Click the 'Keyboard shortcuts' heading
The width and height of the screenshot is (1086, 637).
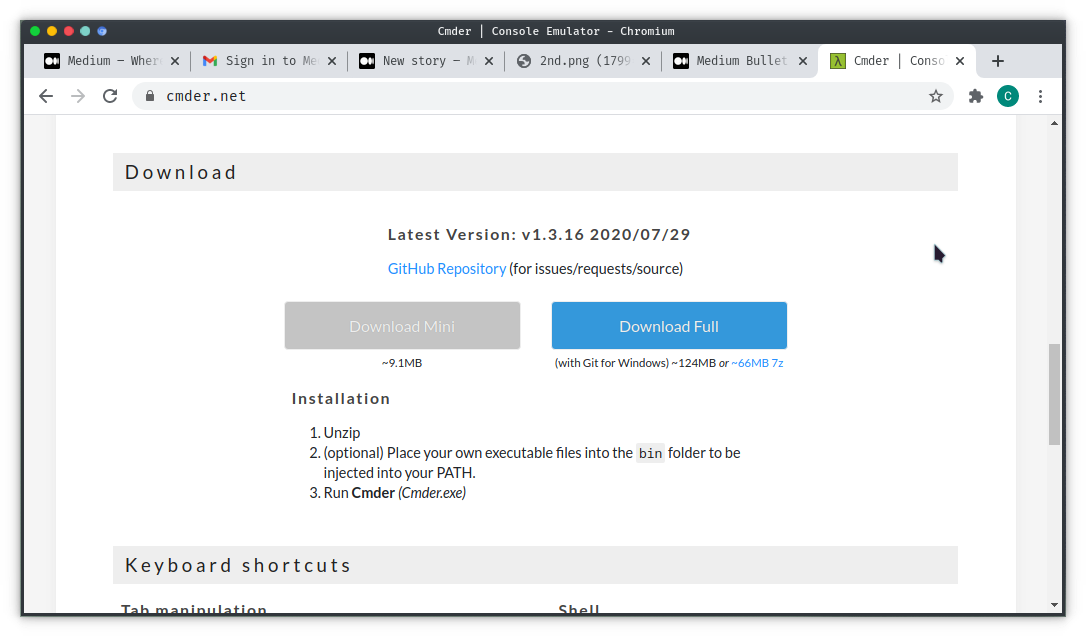[238, 566]
